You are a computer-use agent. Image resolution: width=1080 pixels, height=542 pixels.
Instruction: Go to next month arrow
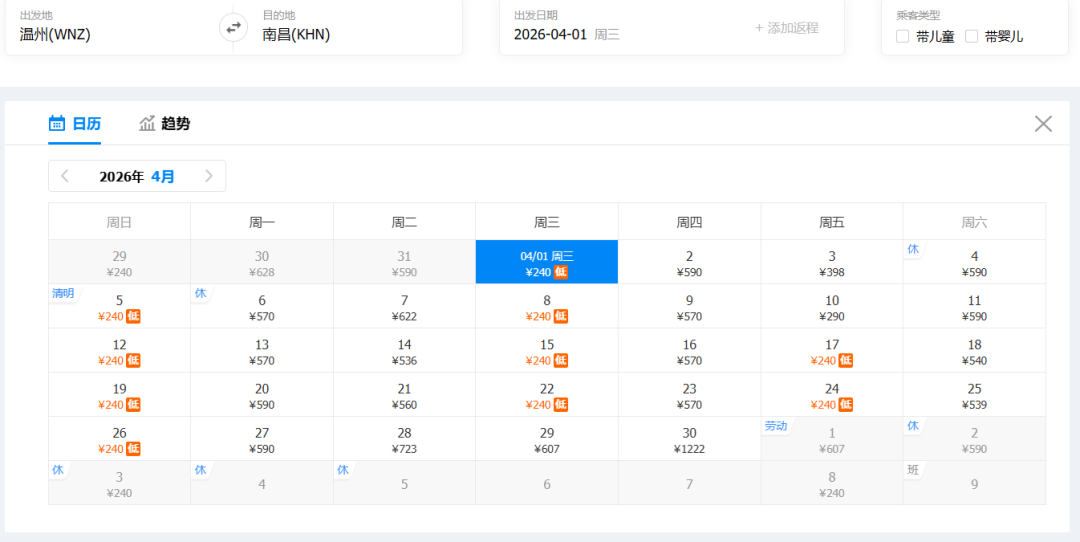209,176
